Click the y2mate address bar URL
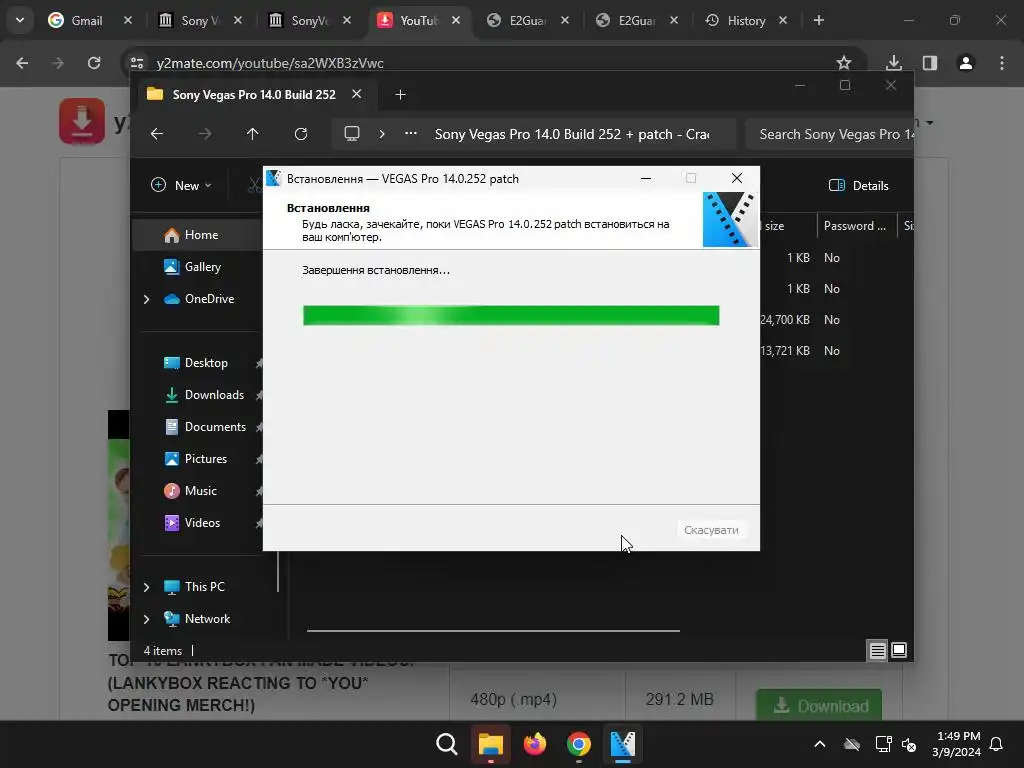 click(x=270, y=63)
